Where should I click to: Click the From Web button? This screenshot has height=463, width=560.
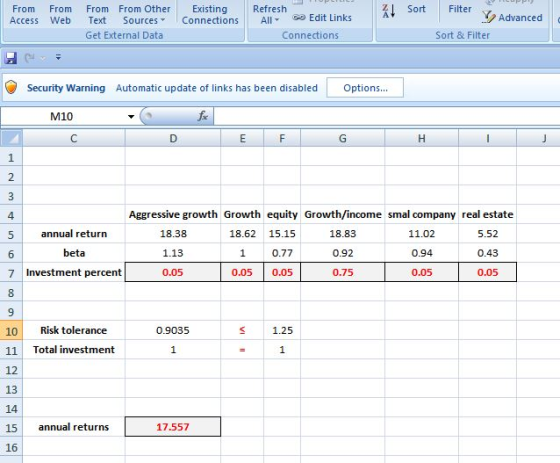pyautogui.click(x=60, y=14)
